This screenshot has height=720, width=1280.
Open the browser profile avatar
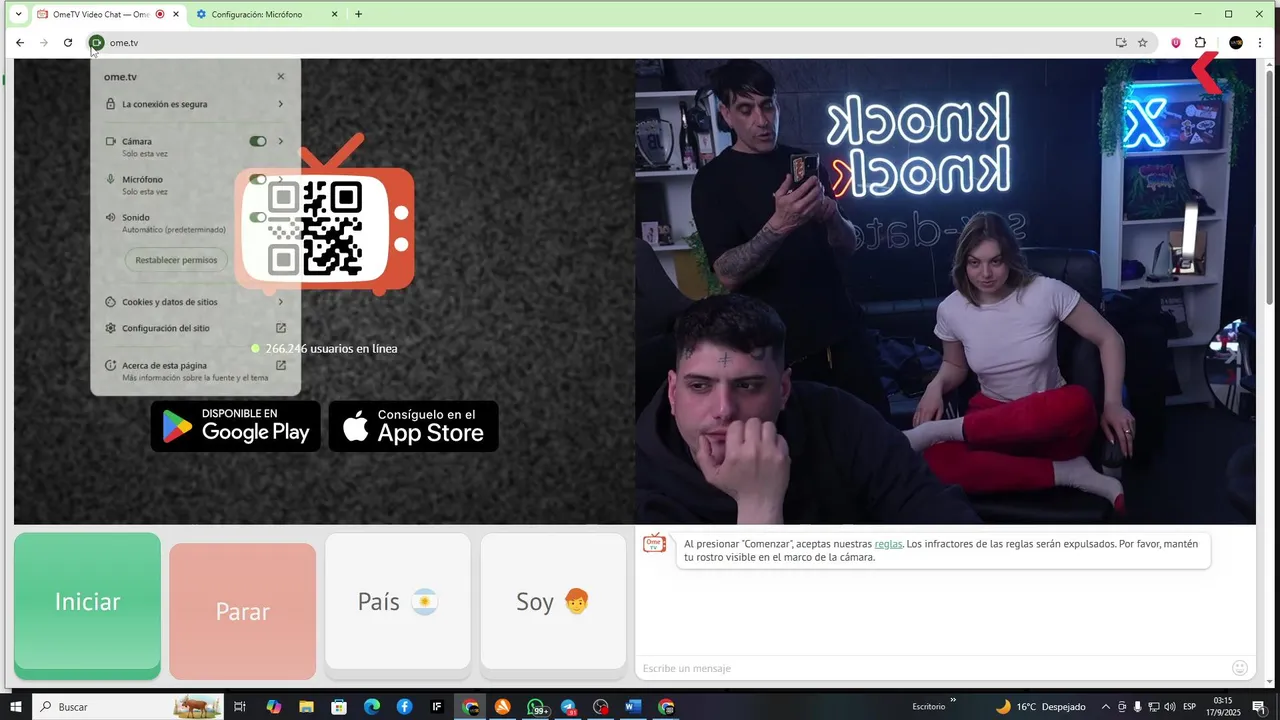click(1236, 43)
